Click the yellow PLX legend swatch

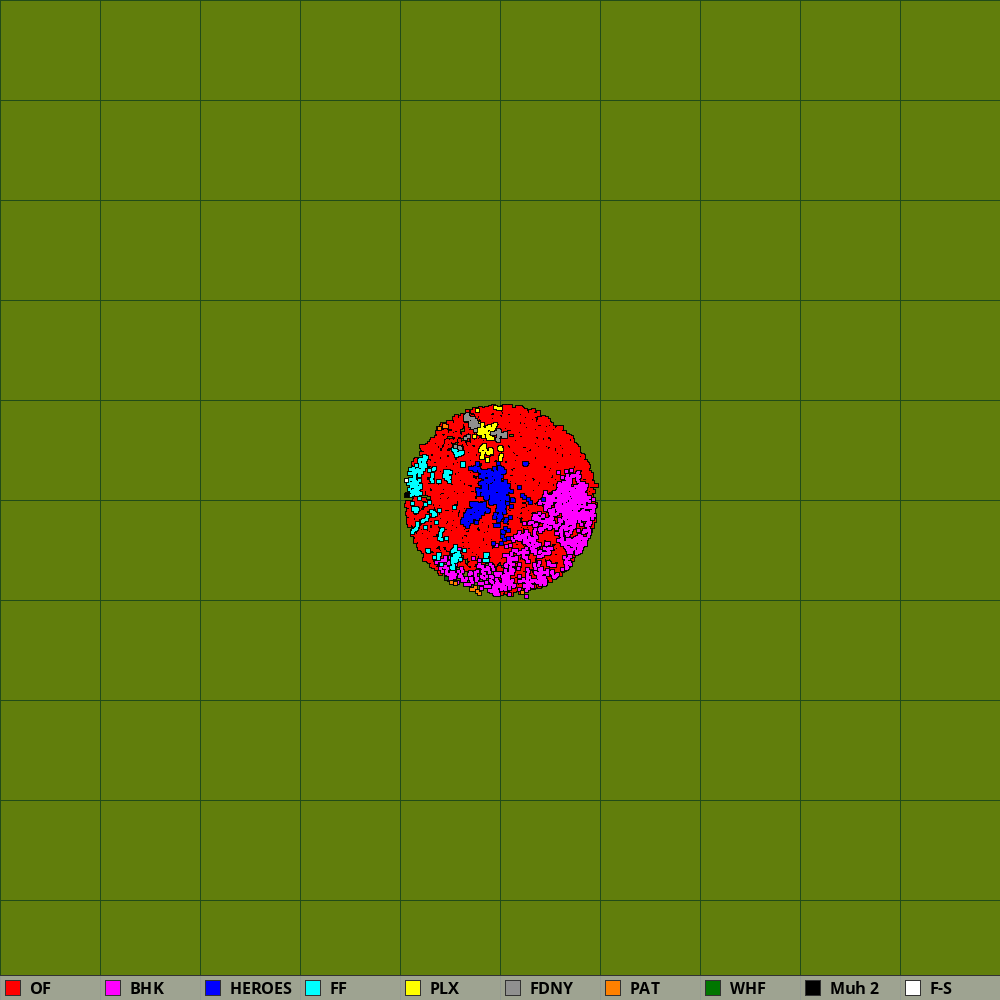coord(413,988)
